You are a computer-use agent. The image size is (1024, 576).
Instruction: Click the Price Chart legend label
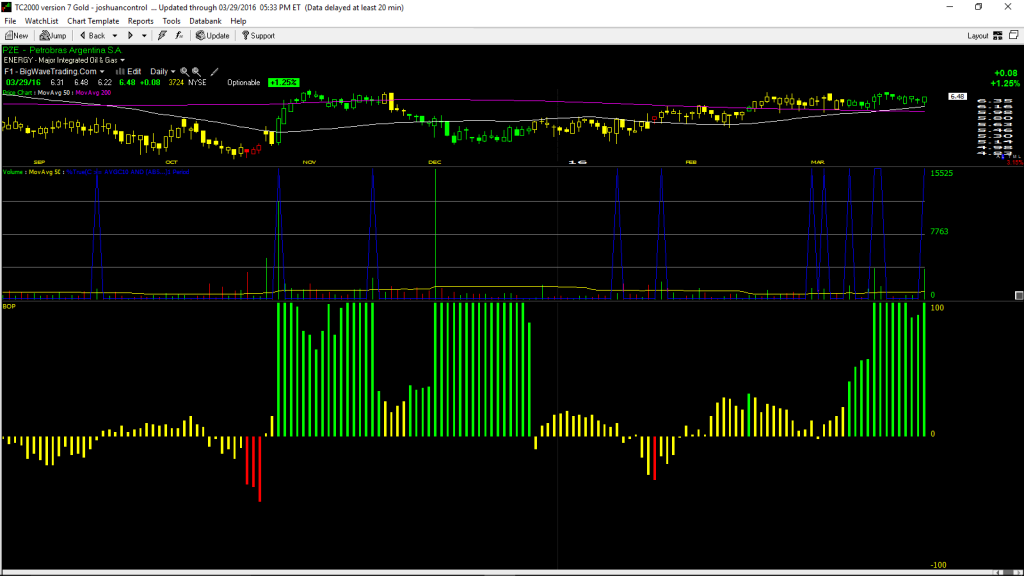tap(18, 93)
